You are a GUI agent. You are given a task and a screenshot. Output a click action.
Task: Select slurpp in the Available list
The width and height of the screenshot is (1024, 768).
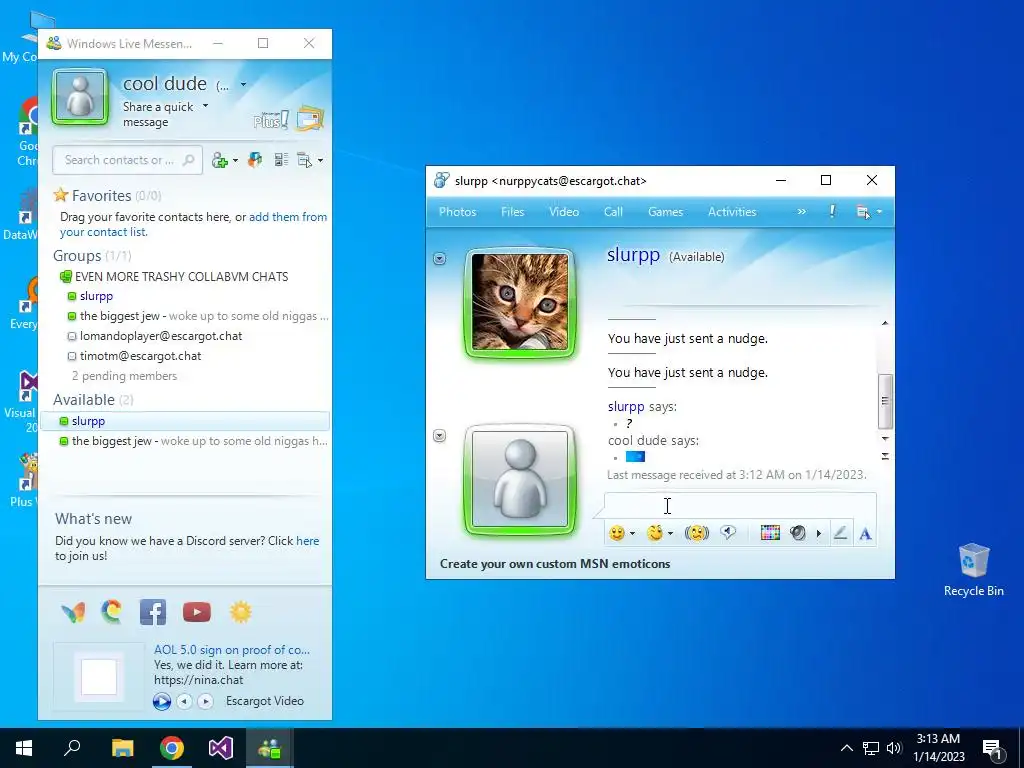(185, 421)
